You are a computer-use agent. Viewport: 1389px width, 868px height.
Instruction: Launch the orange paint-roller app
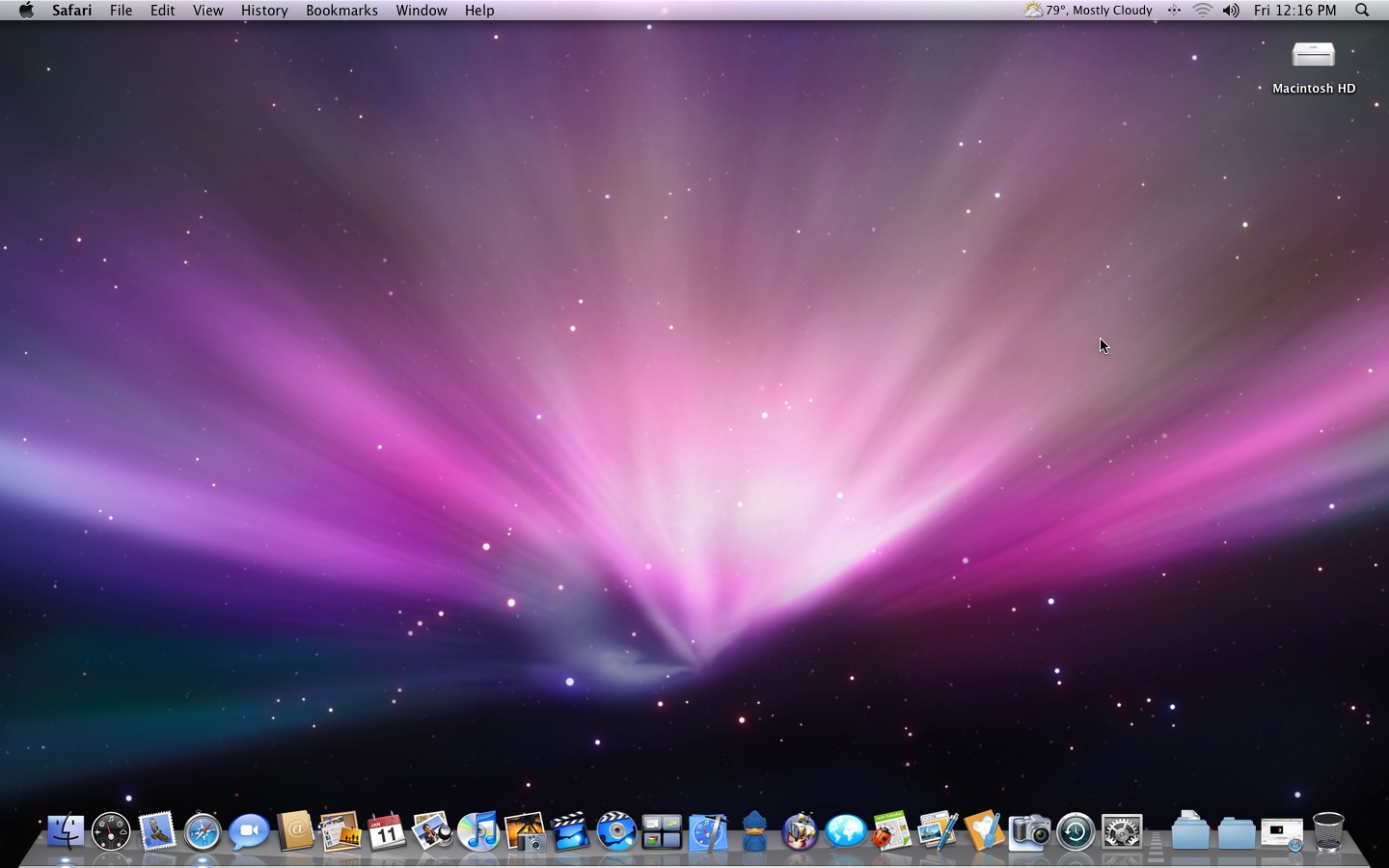[x=983, y=831]
